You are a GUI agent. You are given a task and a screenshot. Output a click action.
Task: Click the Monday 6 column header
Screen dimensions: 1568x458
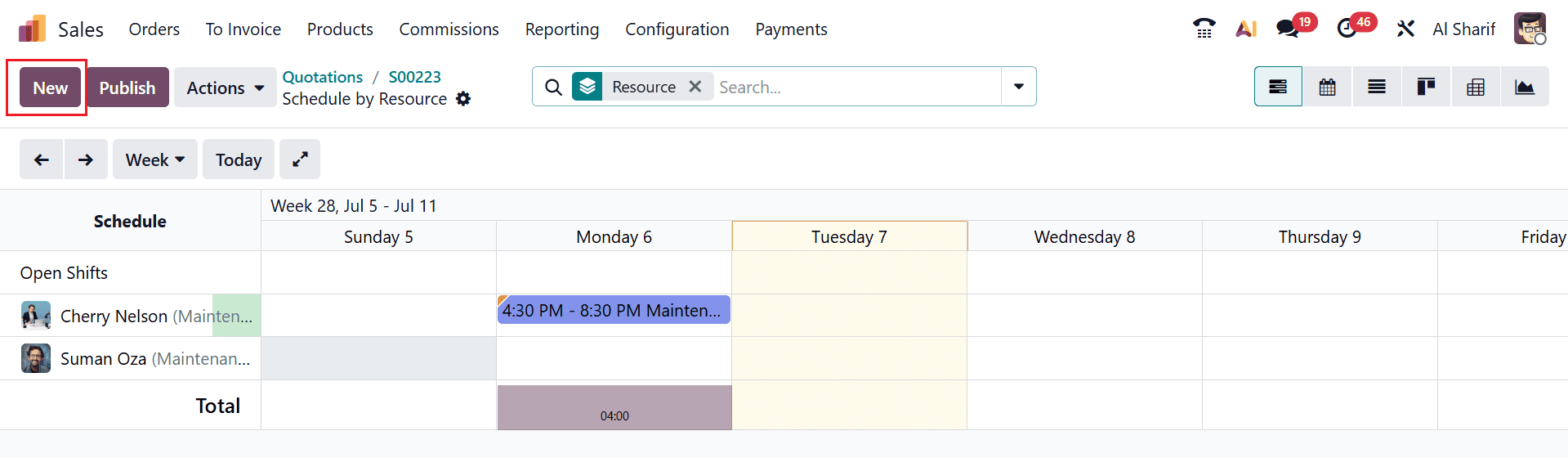614,236
